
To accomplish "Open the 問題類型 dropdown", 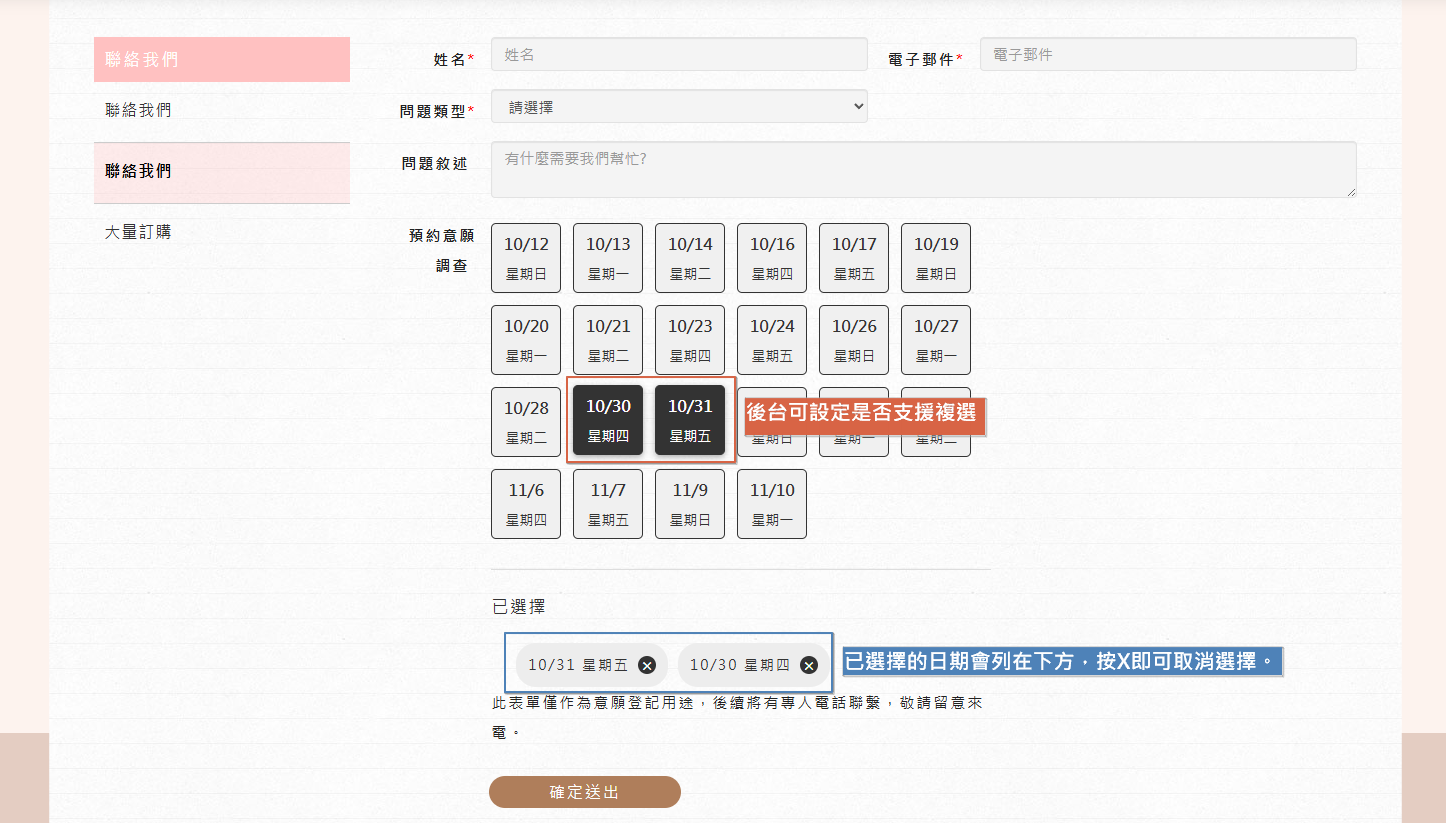I will (x=679, y=107).
